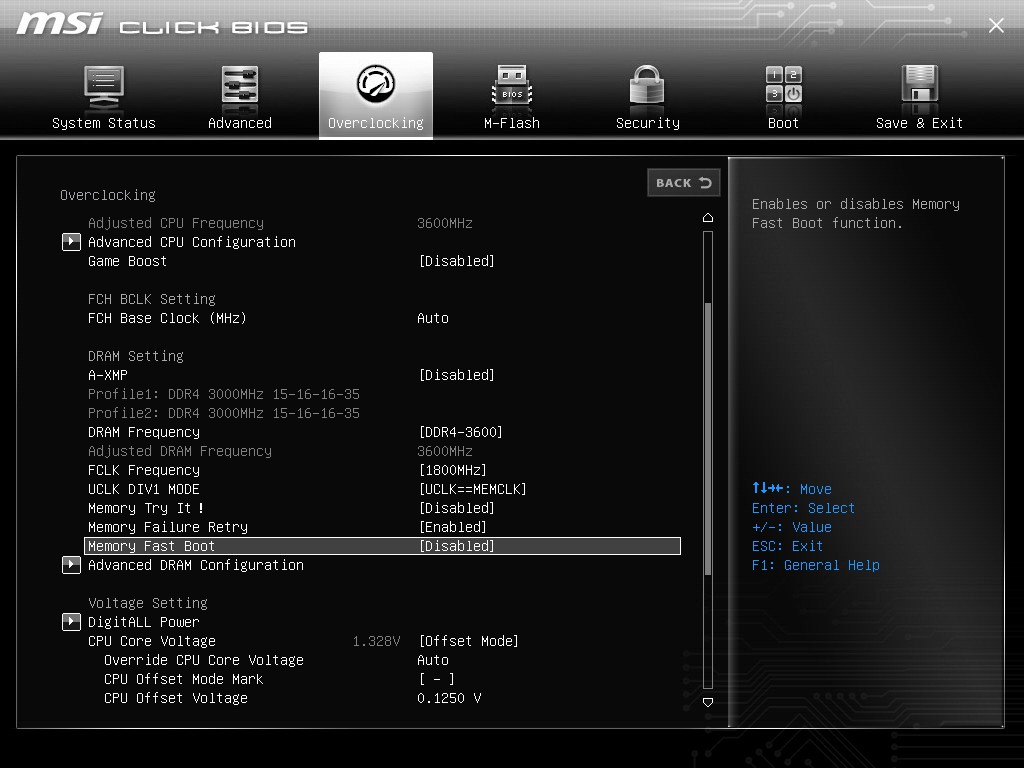
Task: Select the FCLK Frequency row label
Action: [144, 470]
